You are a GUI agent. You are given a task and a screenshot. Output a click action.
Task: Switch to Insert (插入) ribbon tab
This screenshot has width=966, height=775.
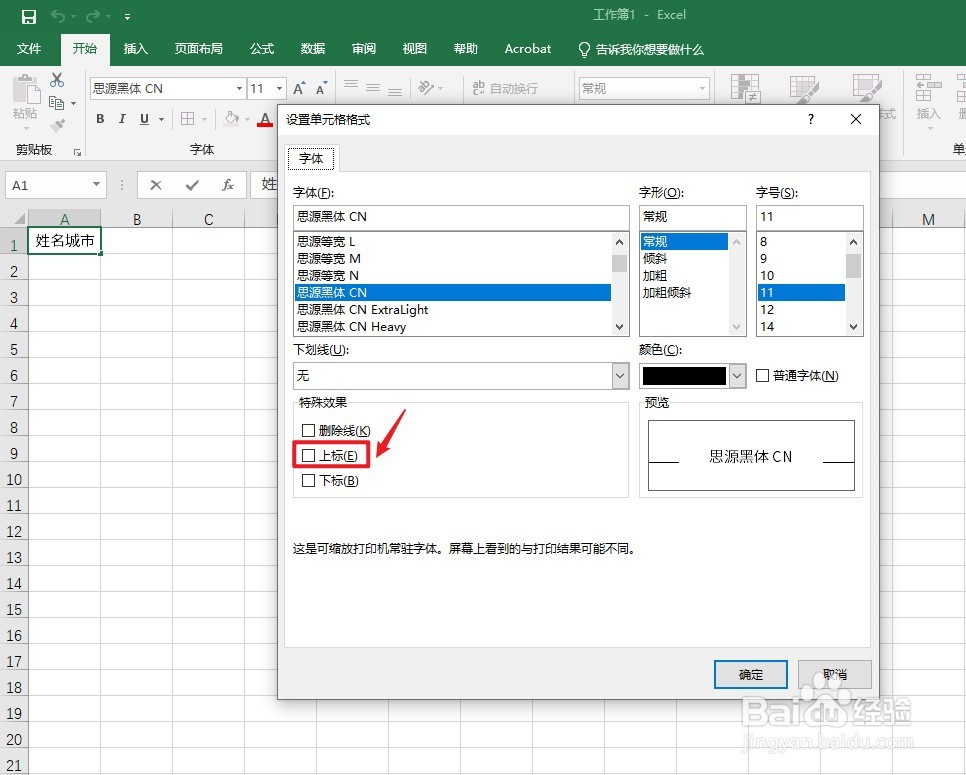coord(135,49)
